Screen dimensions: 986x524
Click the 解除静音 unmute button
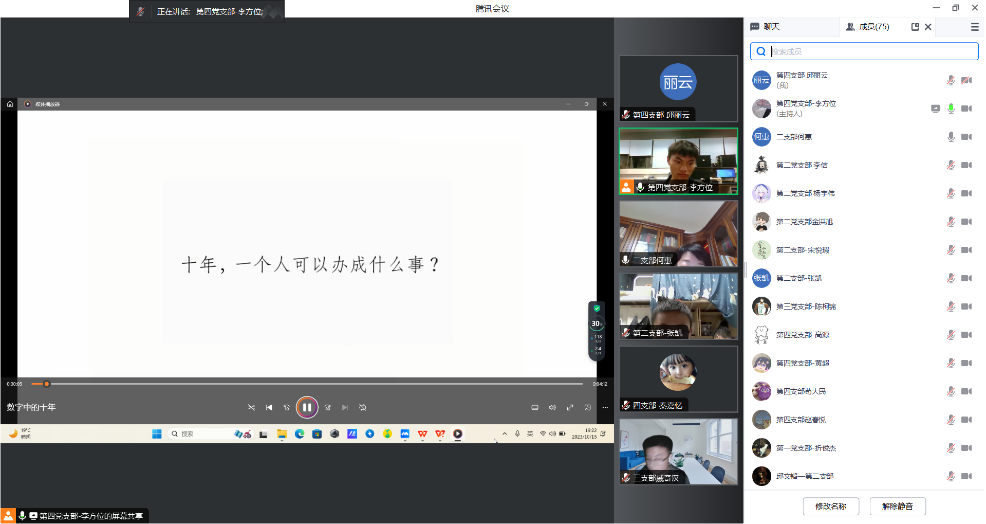click(x=897, y=506)
